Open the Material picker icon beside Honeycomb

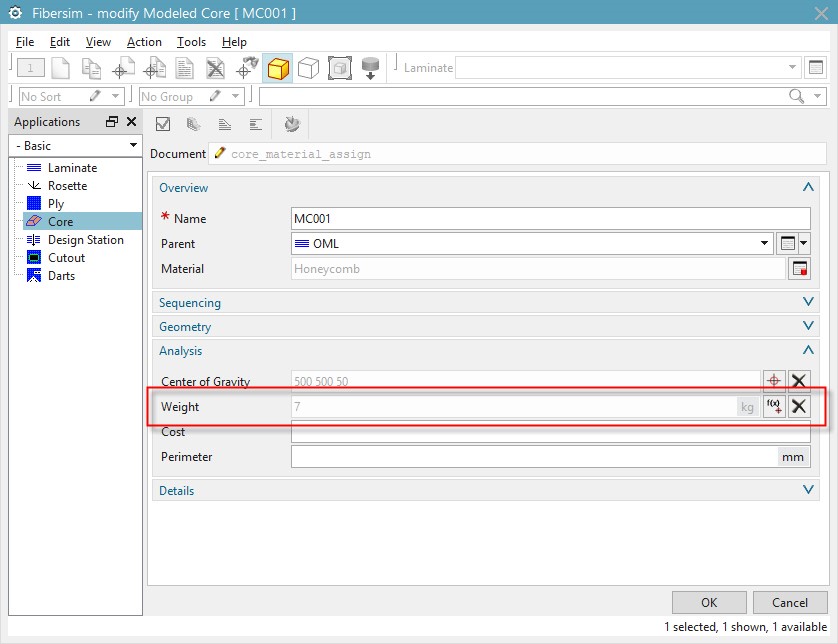799,269
